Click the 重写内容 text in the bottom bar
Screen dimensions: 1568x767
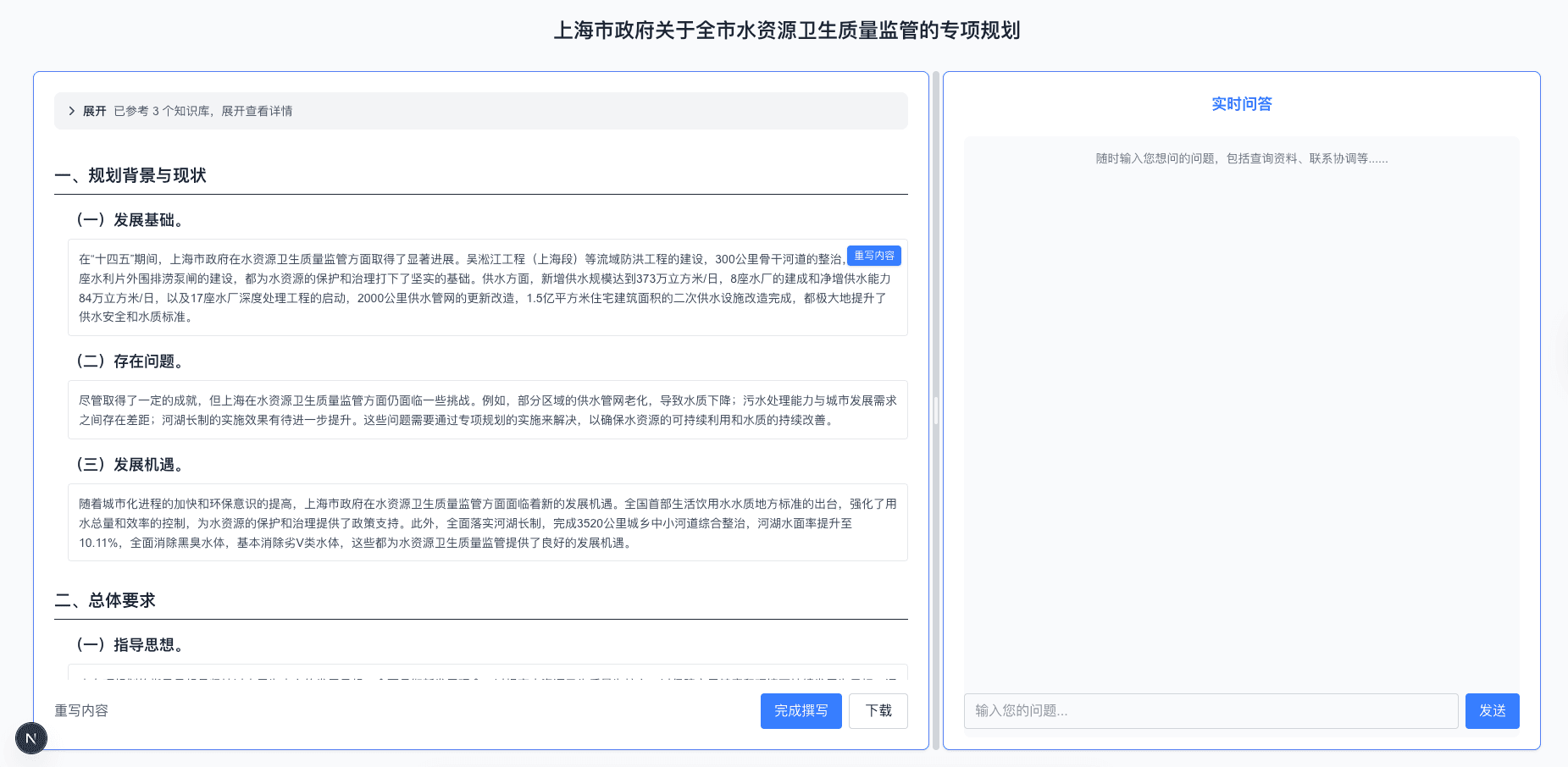[81, 711]
